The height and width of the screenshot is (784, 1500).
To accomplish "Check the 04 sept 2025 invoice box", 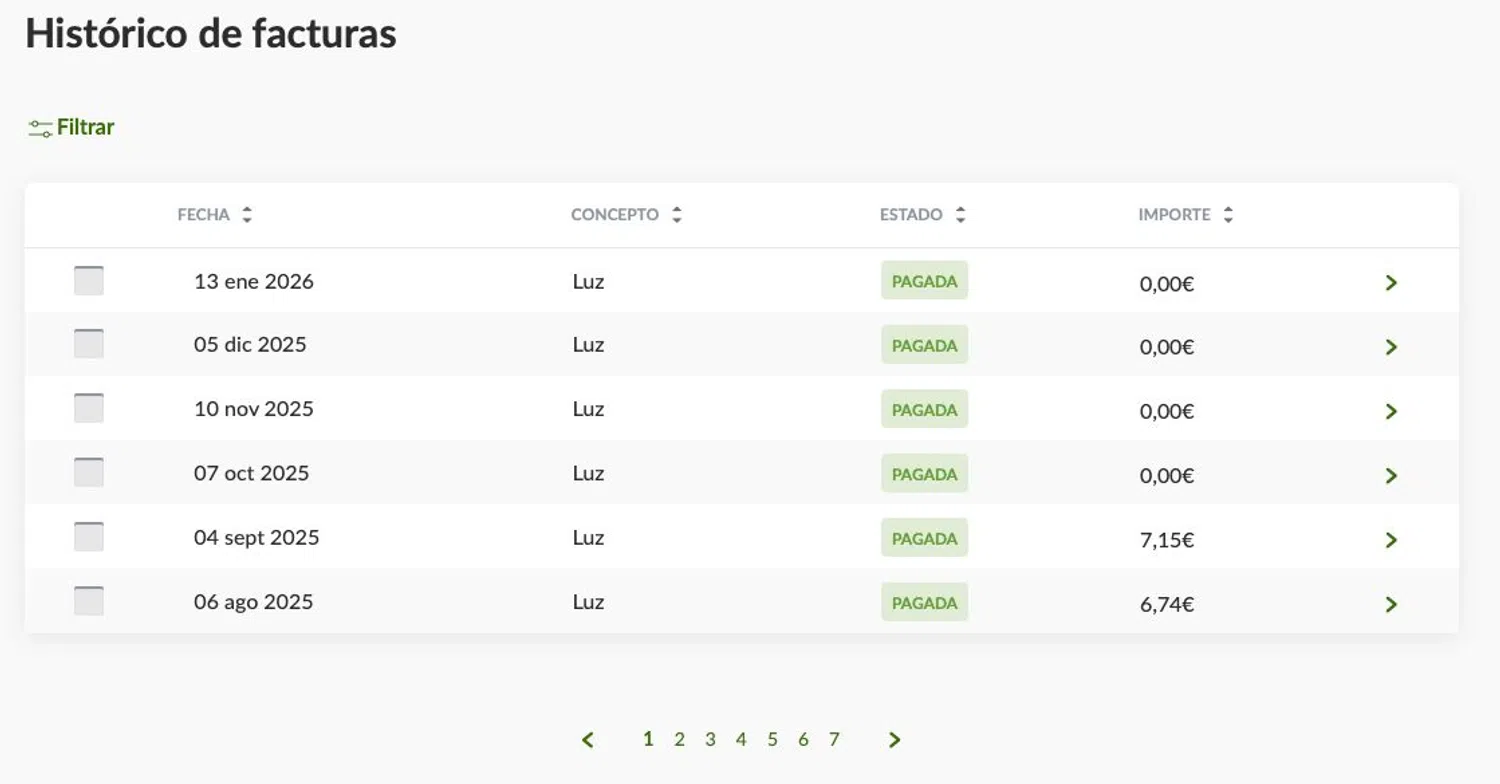I will point(89,537).
